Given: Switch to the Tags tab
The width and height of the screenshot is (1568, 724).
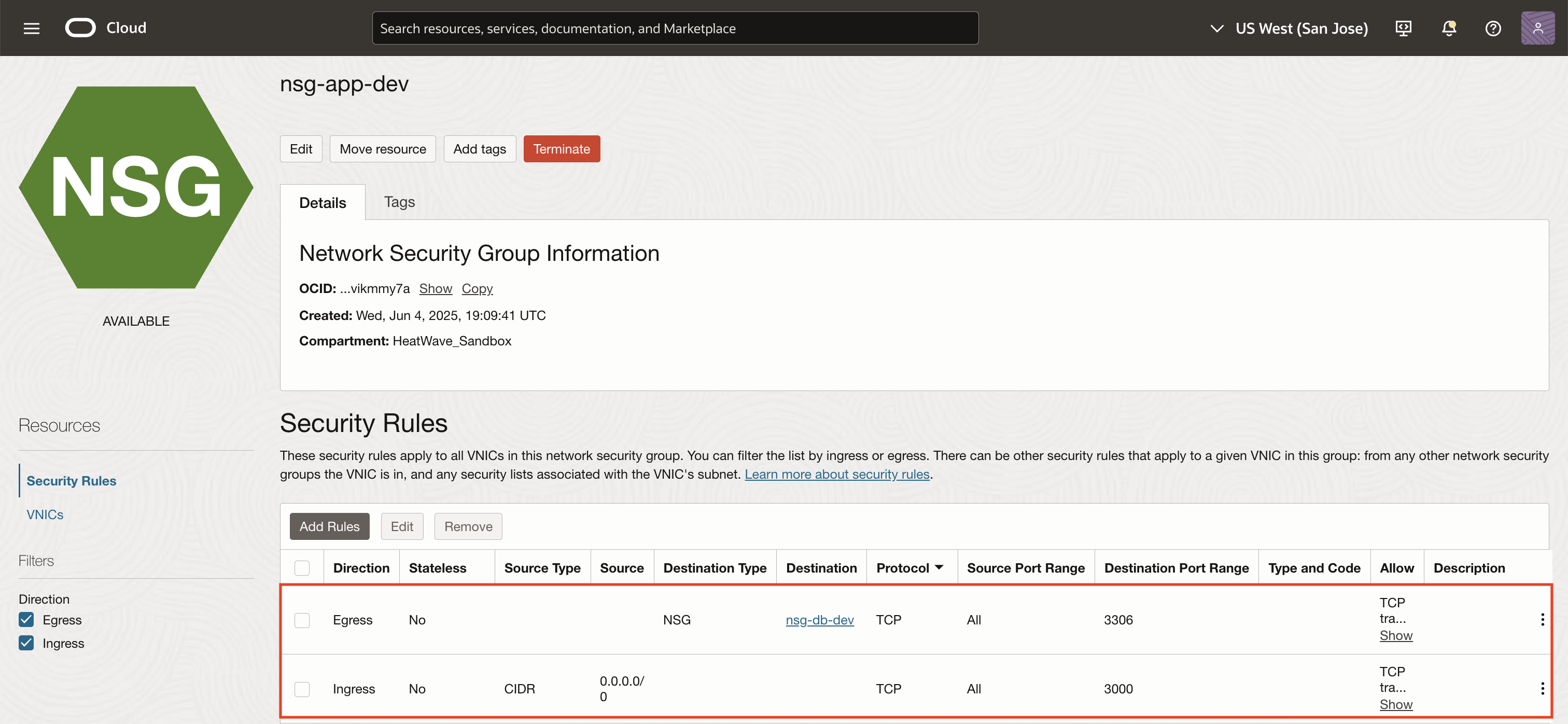Looking at the screenshot, I should 399,202.
